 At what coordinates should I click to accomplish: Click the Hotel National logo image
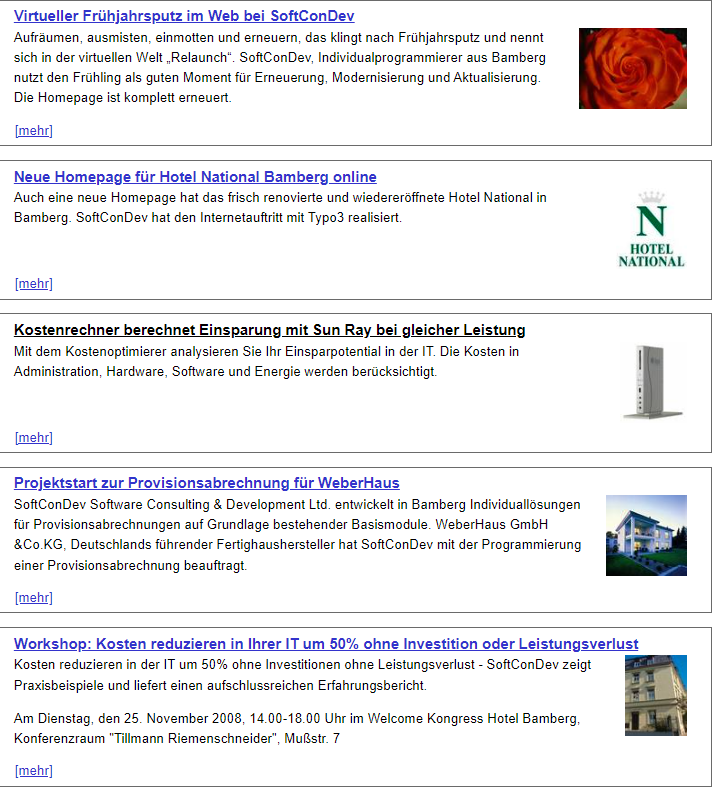(651, 229)
